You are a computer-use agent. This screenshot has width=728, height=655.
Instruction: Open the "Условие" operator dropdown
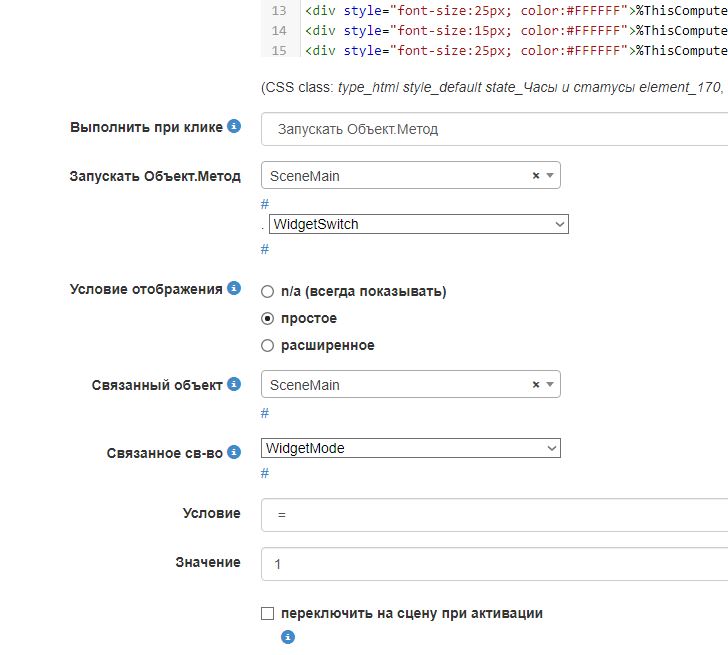494,514
